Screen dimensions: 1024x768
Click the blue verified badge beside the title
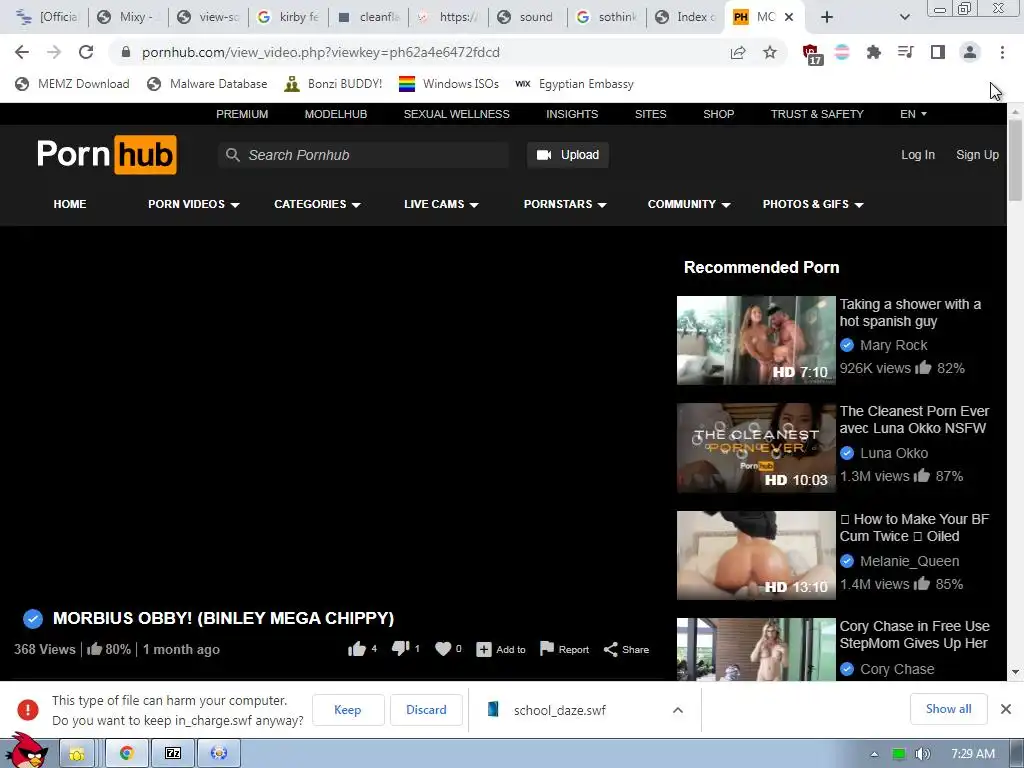tap(33, 618)
